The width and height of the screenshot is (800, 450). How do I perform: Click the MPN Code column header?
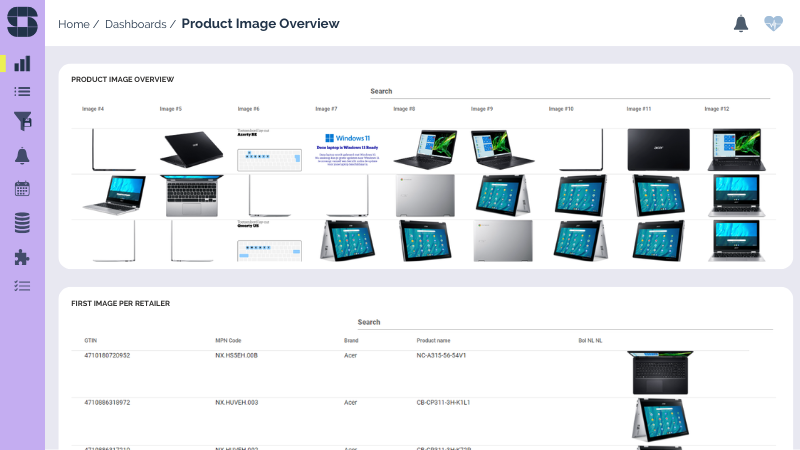[228, 340]
